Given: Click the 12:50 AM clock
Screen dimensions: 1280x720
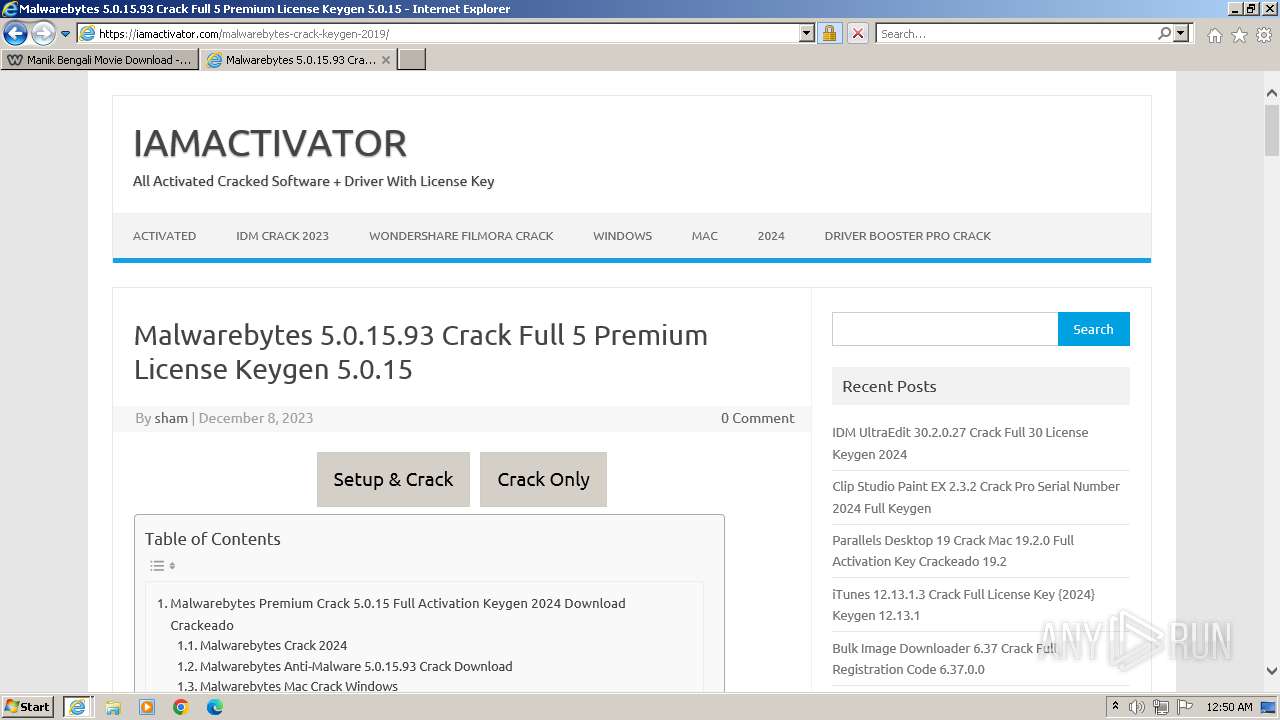Looking at the screenshot, I should pyautogui.click(x=1229, y=707).
